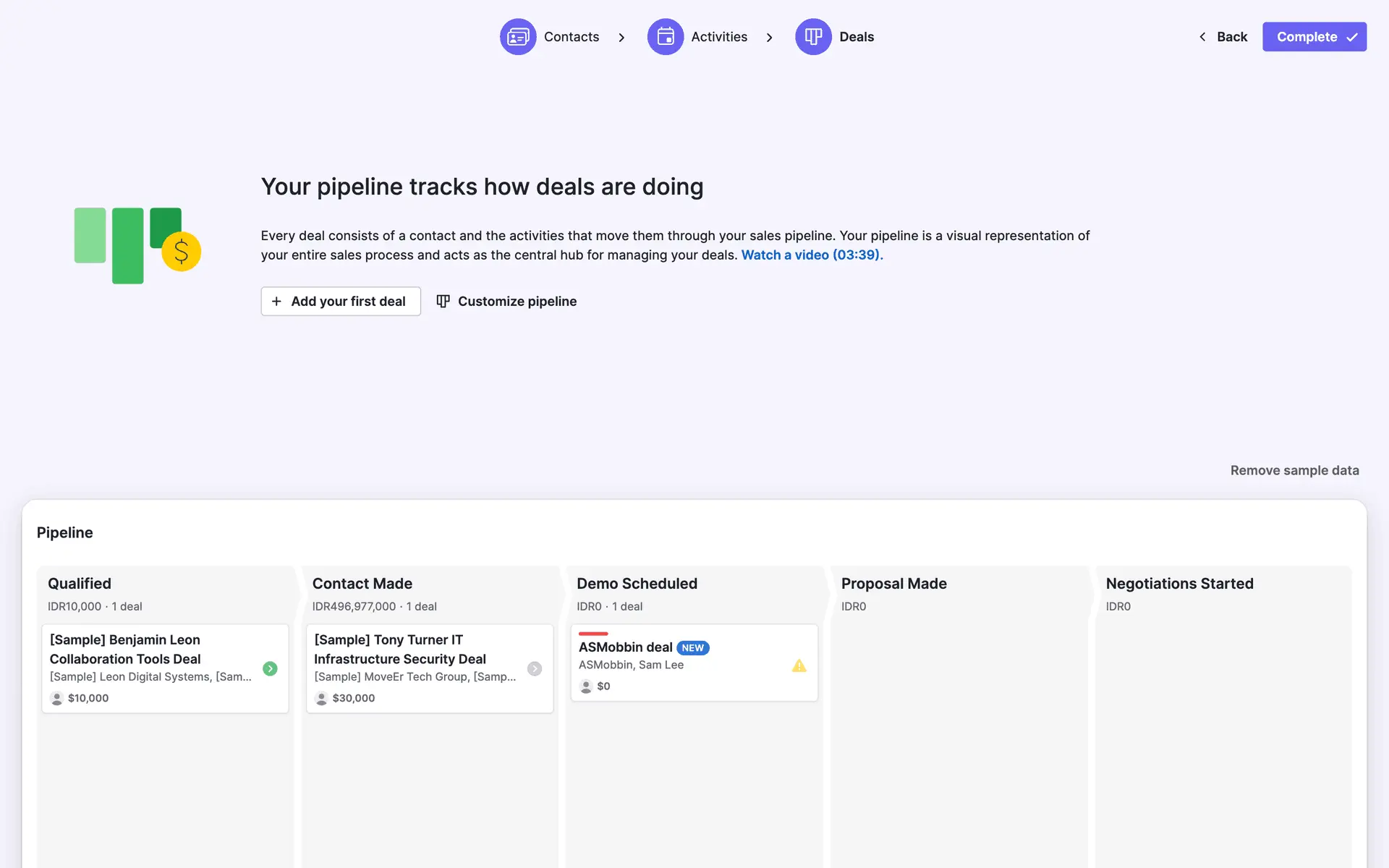
Task: Click owner avatar on Benjamin Leon deal
Action: [56, 698]
